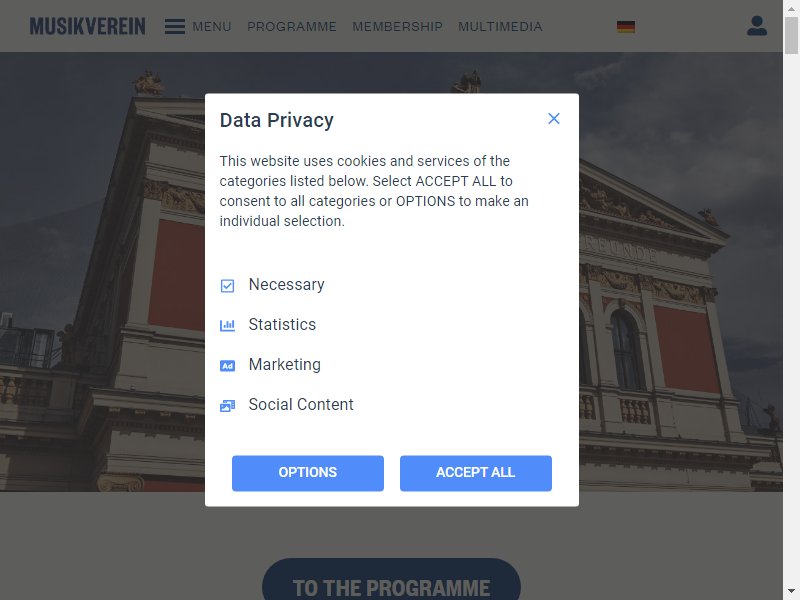Click the MENU text label
Image resolution: width=800 pixels, height=600 pixels.
click(x=212, y=27)
